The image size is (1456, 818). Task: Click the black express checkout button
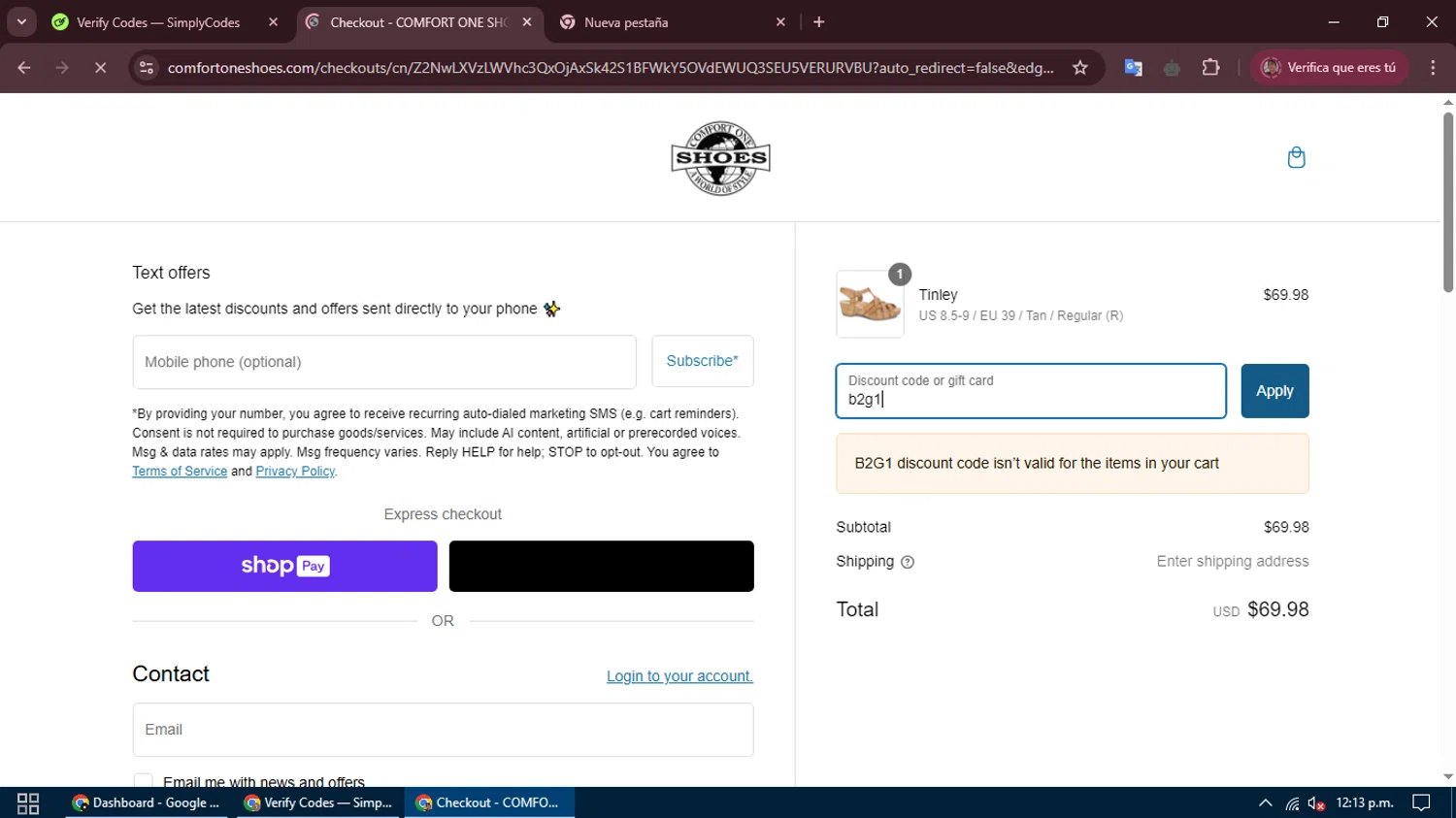[602, 566]
